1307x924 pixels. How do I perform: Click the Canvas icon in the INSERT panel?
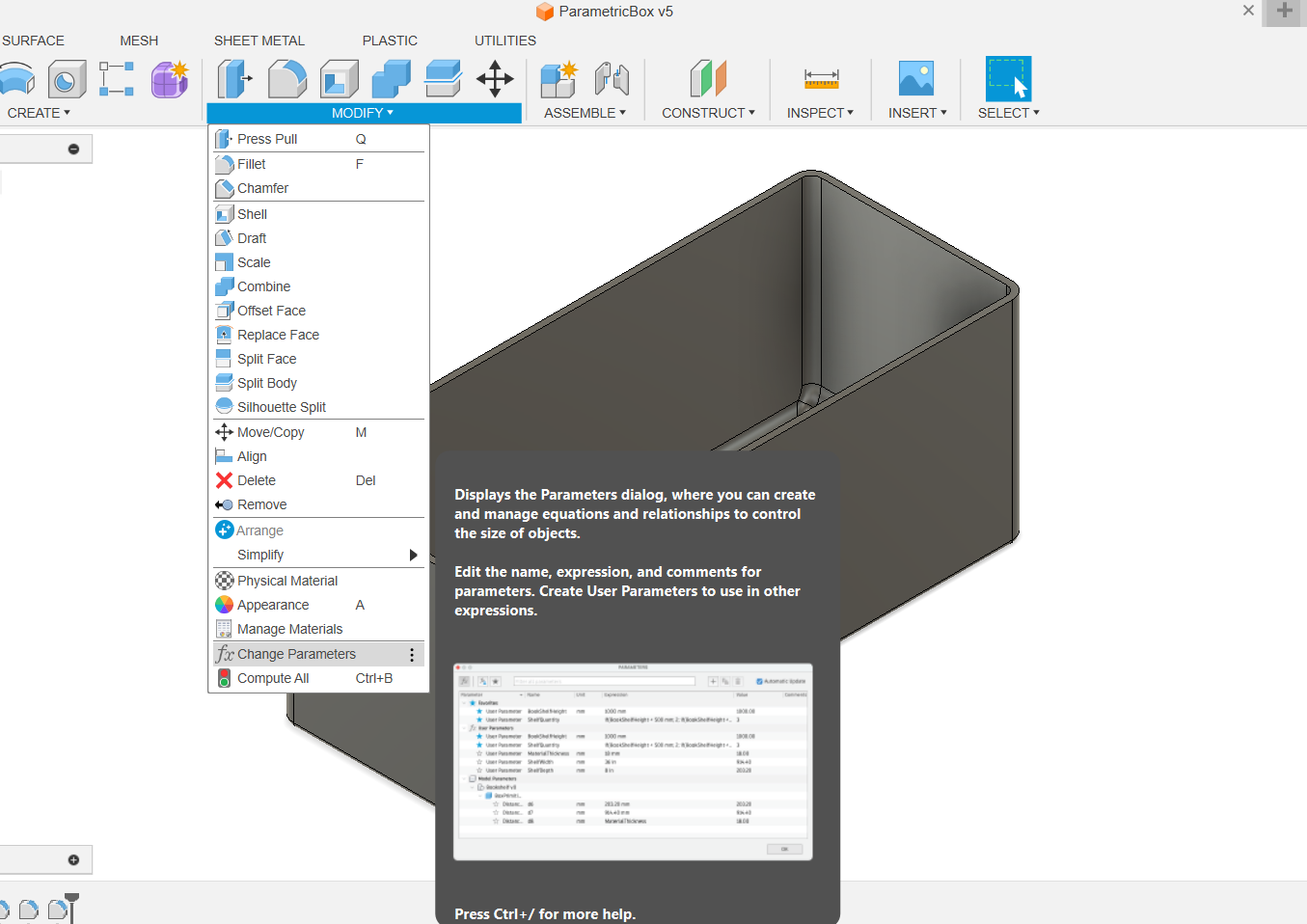[915, 77]
